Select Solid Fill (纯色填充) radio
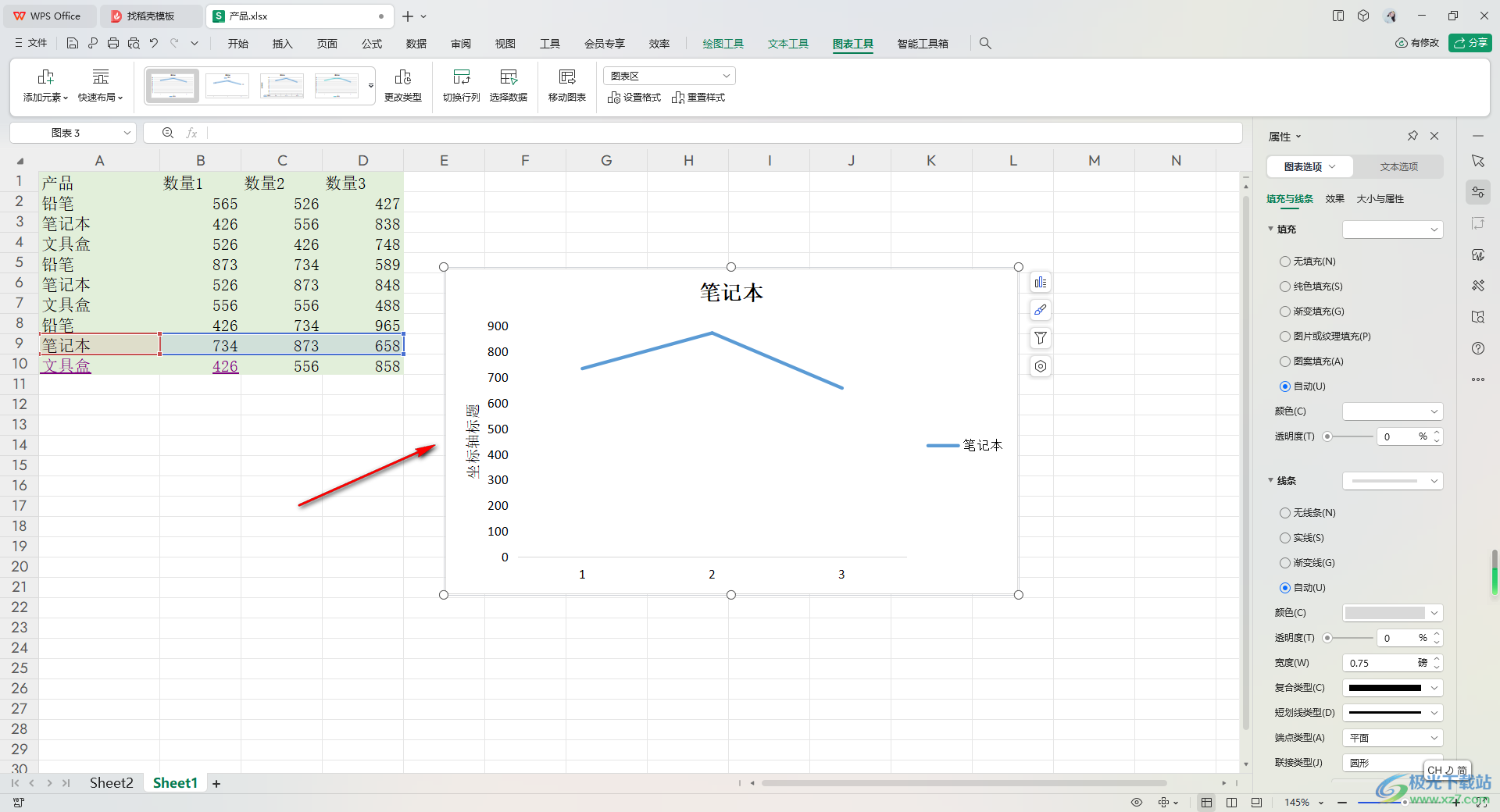Viewport: 1500px width, 812px height. [x=1285, y=287]
